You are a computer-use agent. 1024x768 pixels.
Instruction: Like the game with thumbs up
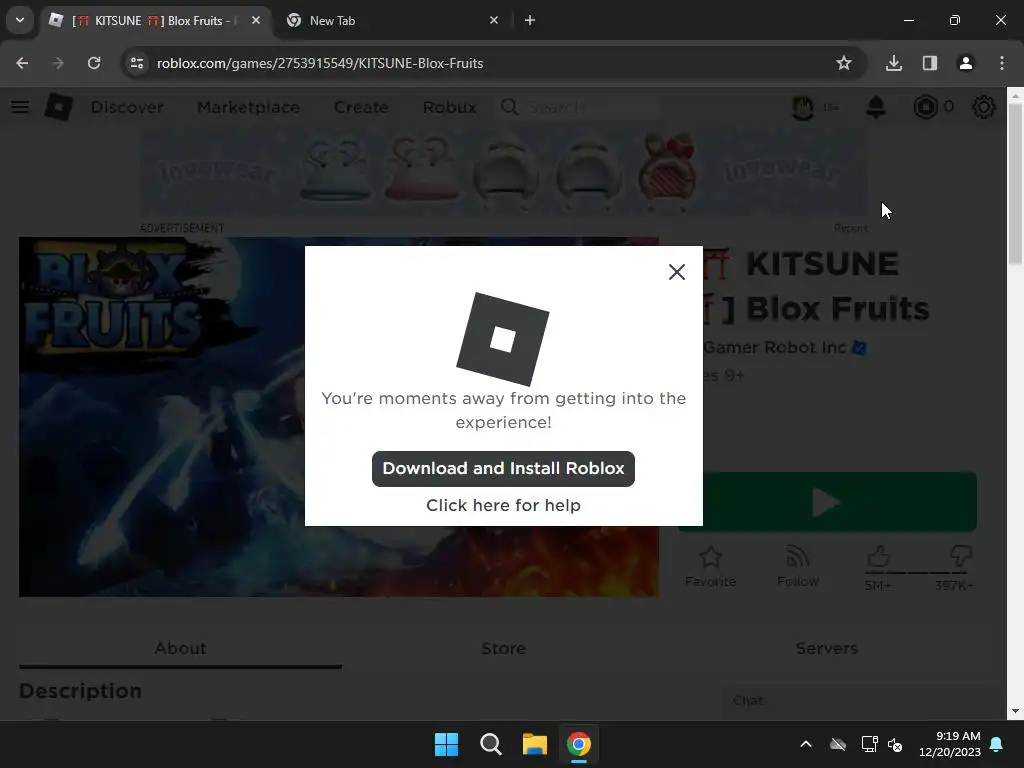pyautogui.click(x=878, y=556)
